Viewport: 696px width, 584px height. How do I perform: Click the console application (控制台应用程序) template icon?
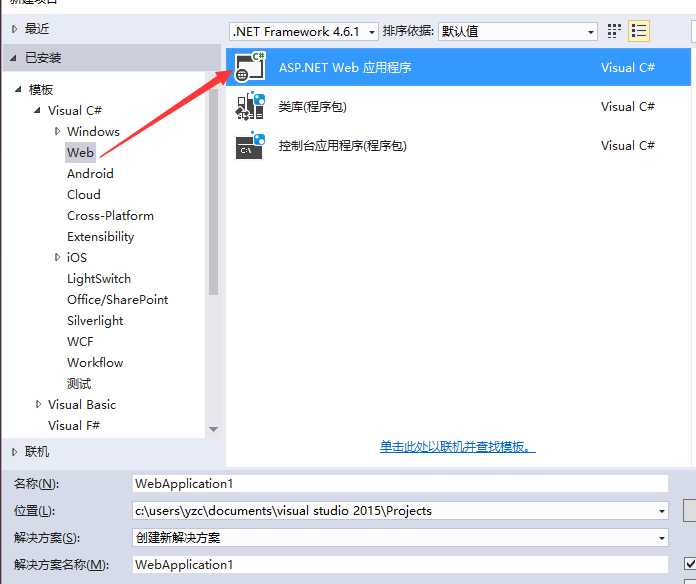[x=250, y=145]
